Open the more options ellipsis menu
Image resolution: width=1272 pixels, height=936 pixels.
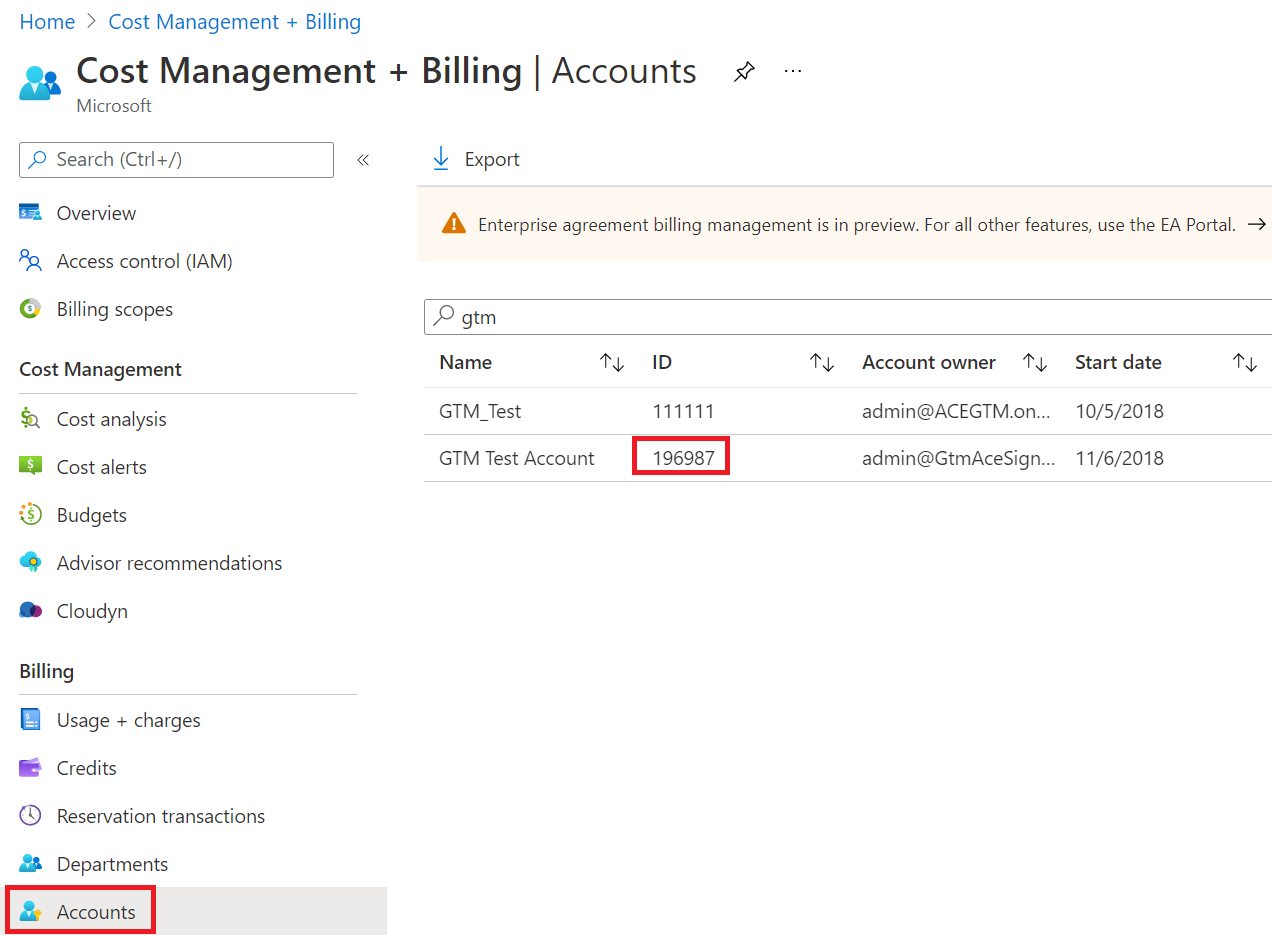793,72
